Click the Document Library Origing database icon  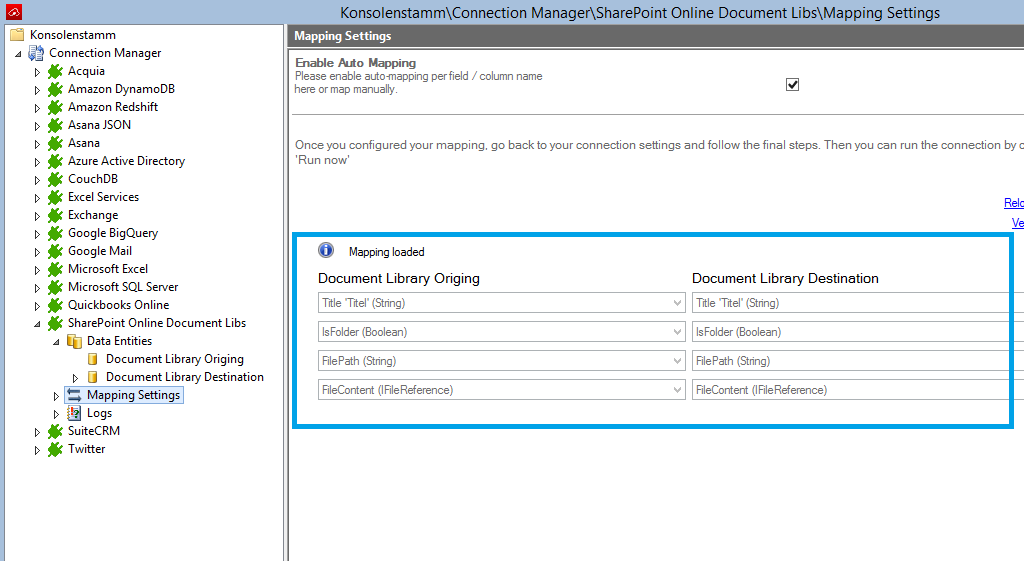coord(93,359)
